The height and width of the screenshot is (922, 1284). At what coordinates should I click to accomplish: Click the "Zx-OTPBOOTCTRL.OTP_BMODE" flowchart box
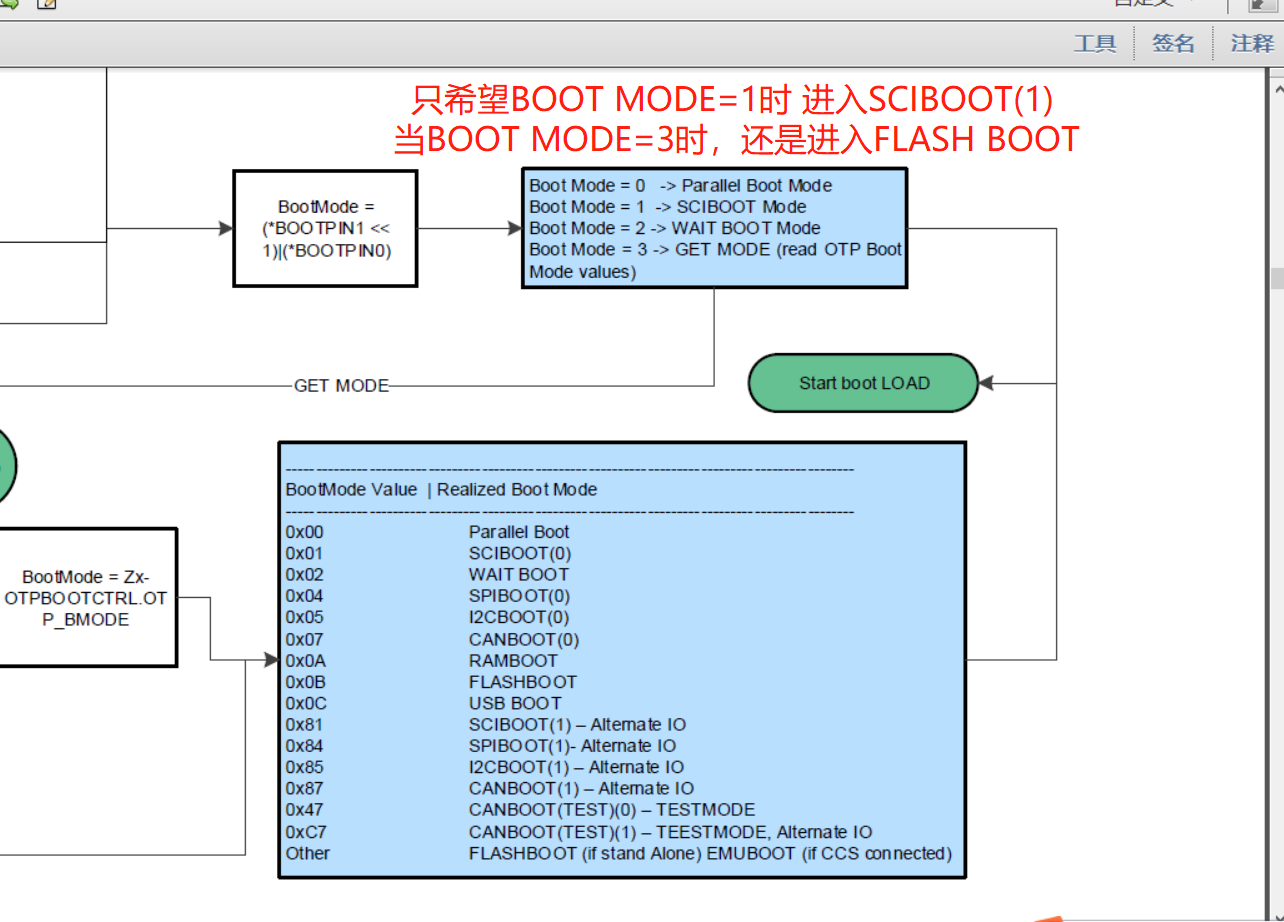(86, 598)
